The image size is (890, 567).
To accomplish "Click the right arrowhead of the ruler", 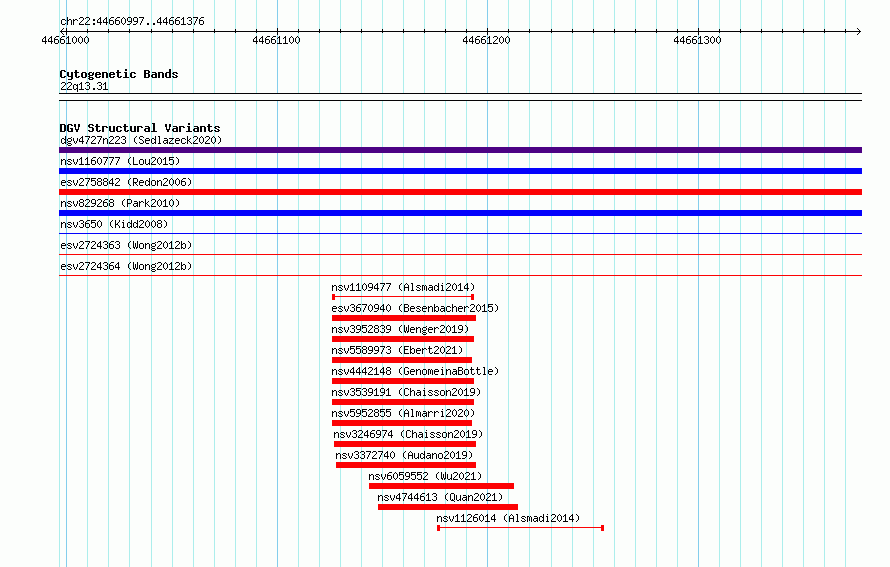I will 859,31.
